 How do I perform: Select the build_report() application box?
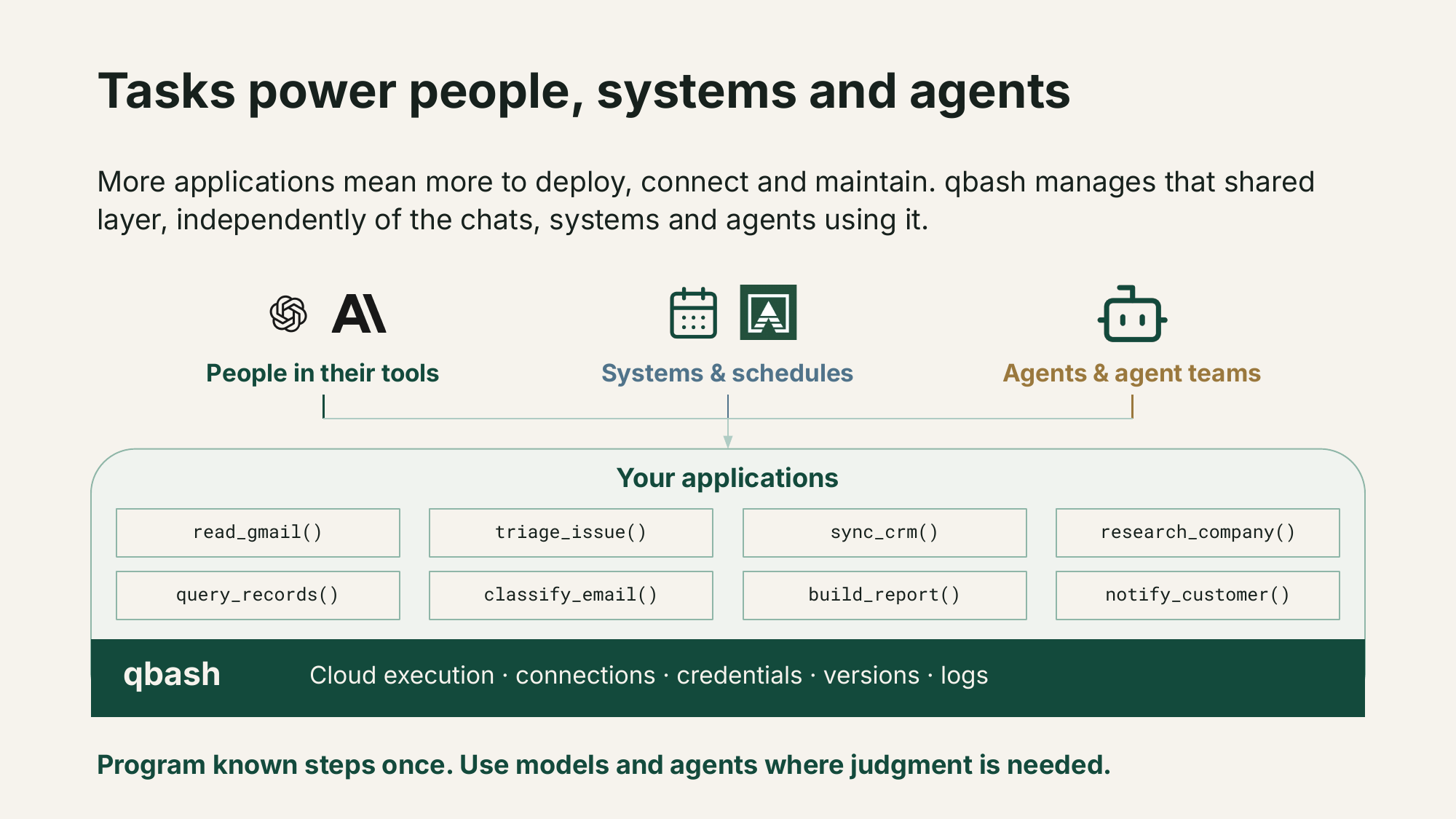(885, 596)
